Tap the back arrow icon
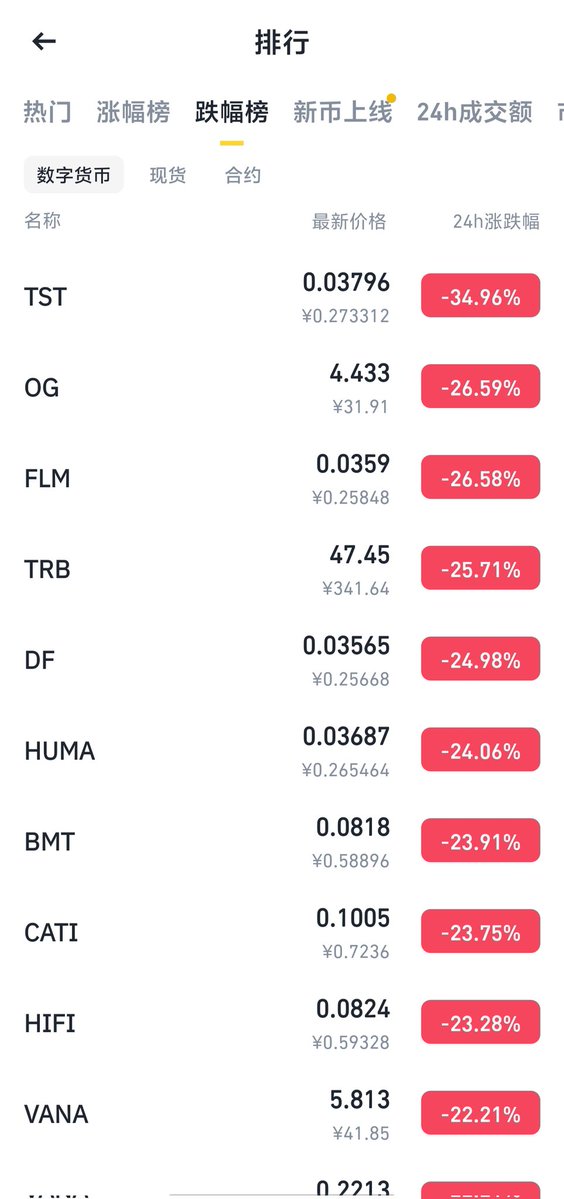The height and width of the screenshot is (1199, 564). 44,41
